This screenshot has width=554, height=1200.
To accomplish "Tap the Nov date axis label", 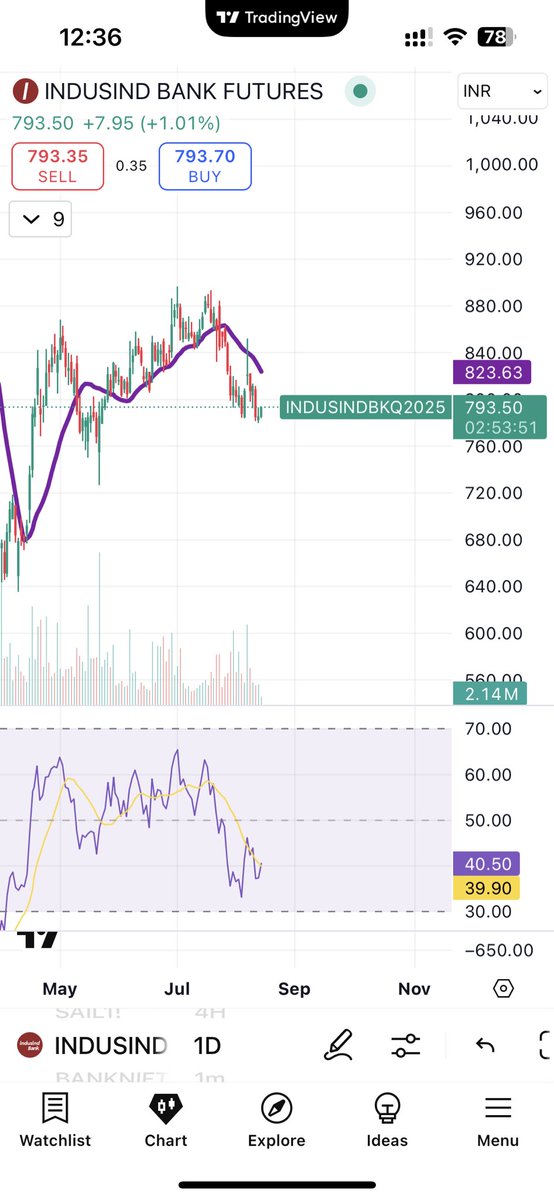I will point(414,989).
